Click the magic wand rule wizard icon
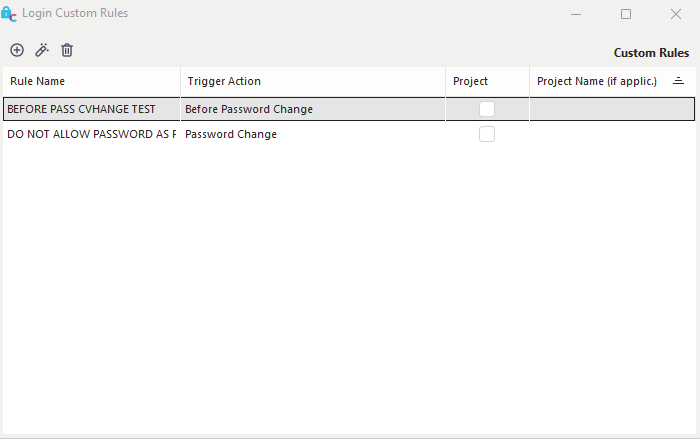Screen dimensions: 700x439 42,50
